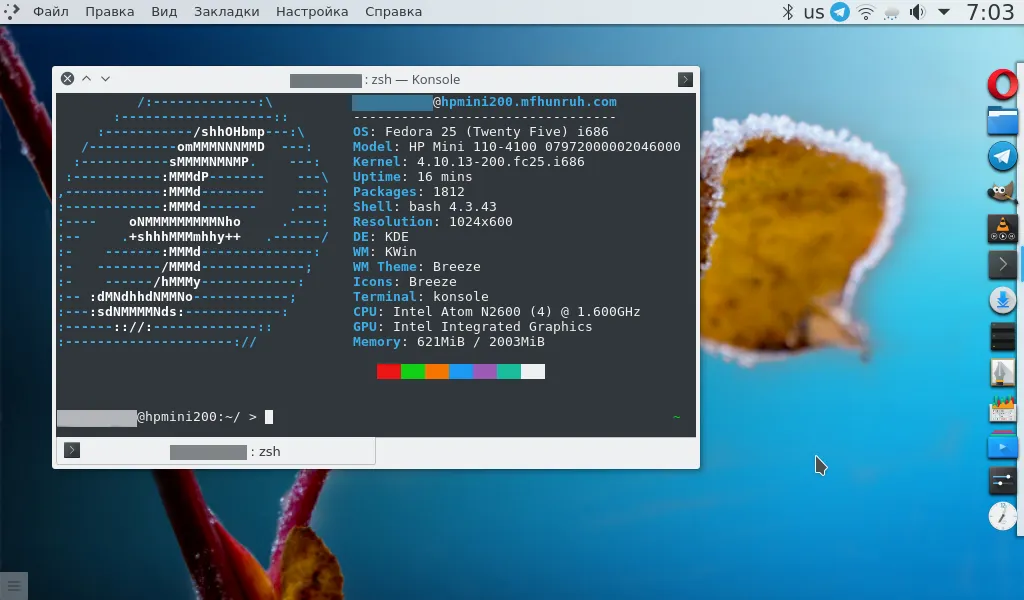Open the Правка menu

pos(110,12)
